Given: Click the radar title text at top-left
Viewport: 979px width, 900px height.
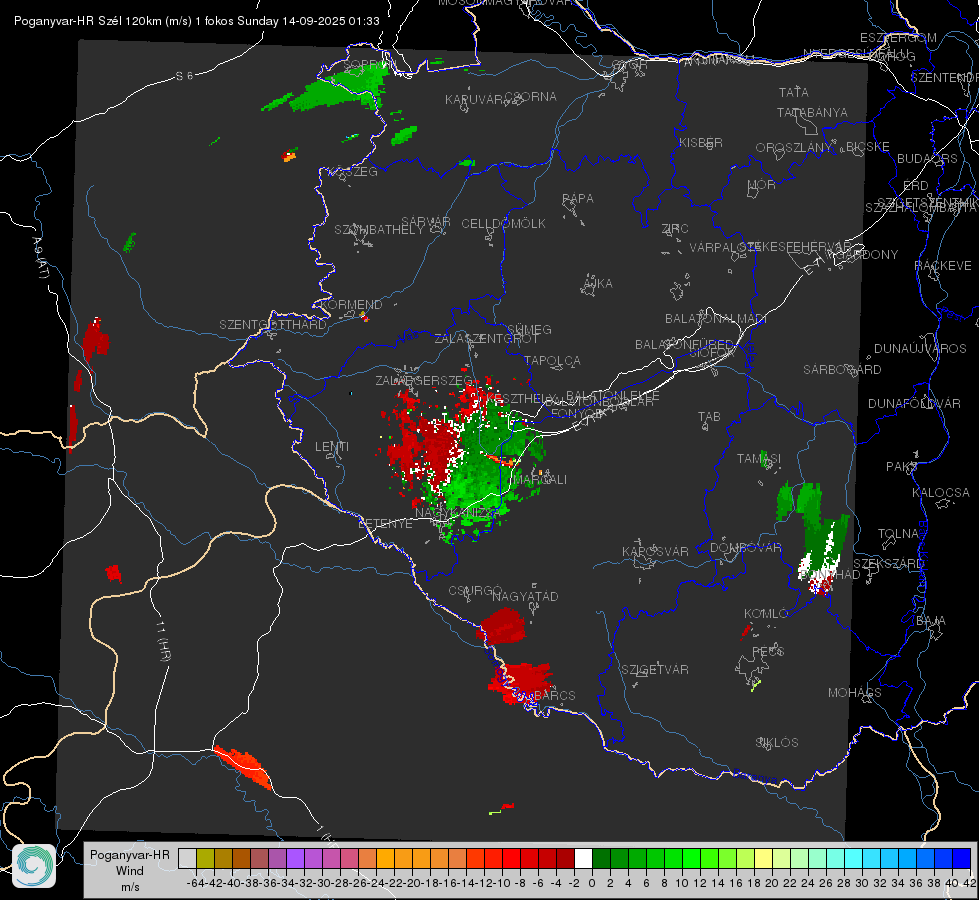Looking at the screenshot, I should [x=197, y=21].
